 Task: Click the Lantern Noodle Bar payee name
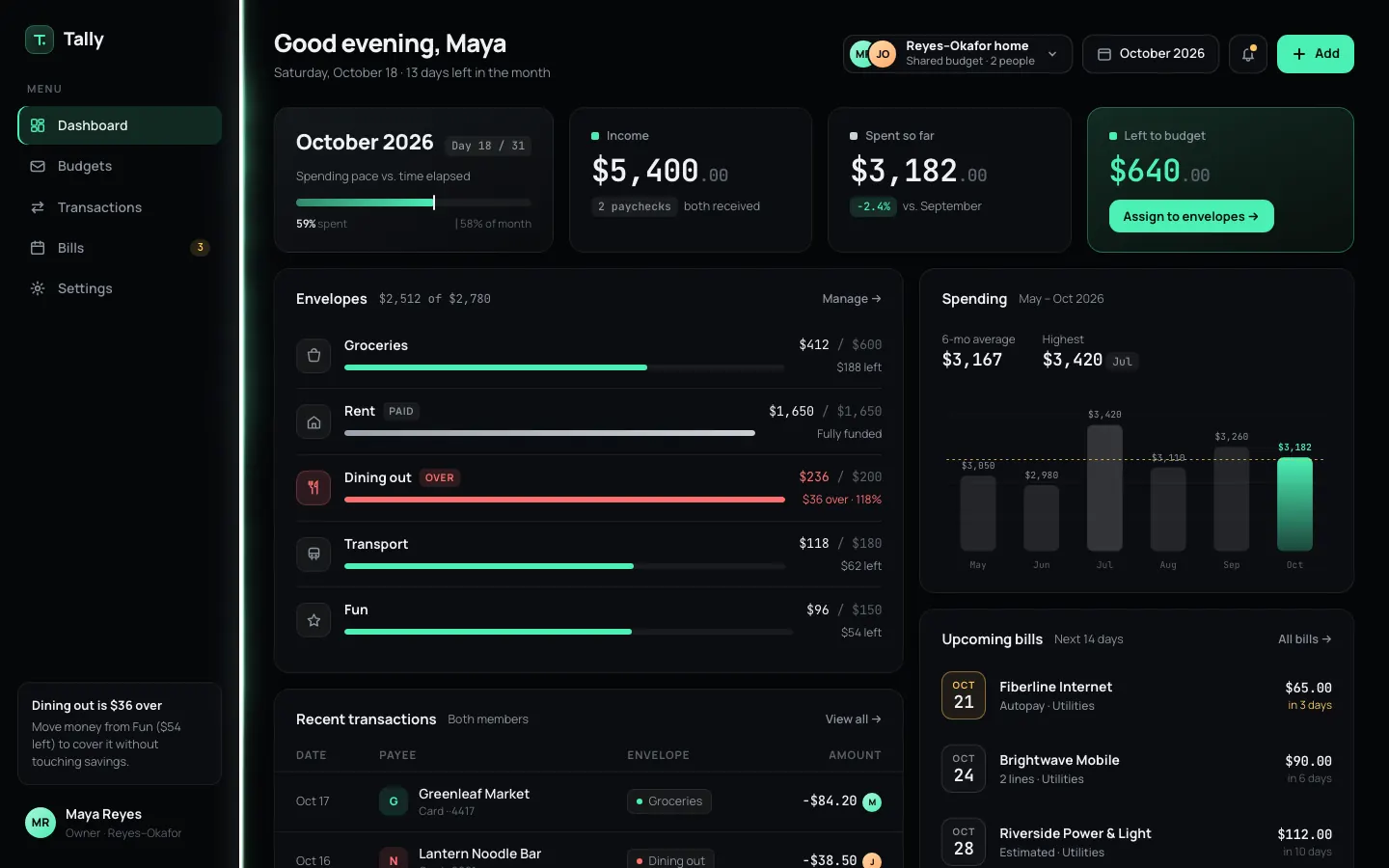(479, 854)
